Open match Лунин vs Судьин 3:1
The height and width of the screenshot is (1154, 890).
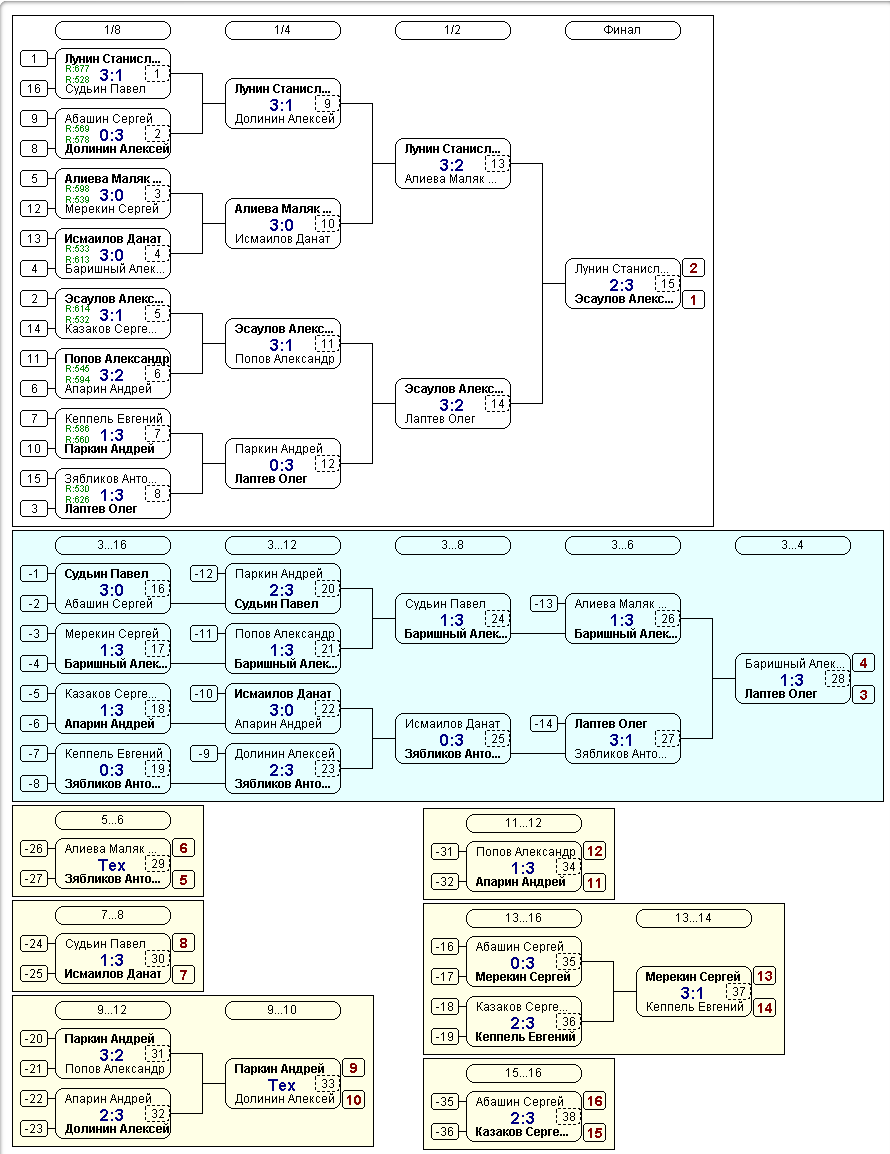pos(113,74)
